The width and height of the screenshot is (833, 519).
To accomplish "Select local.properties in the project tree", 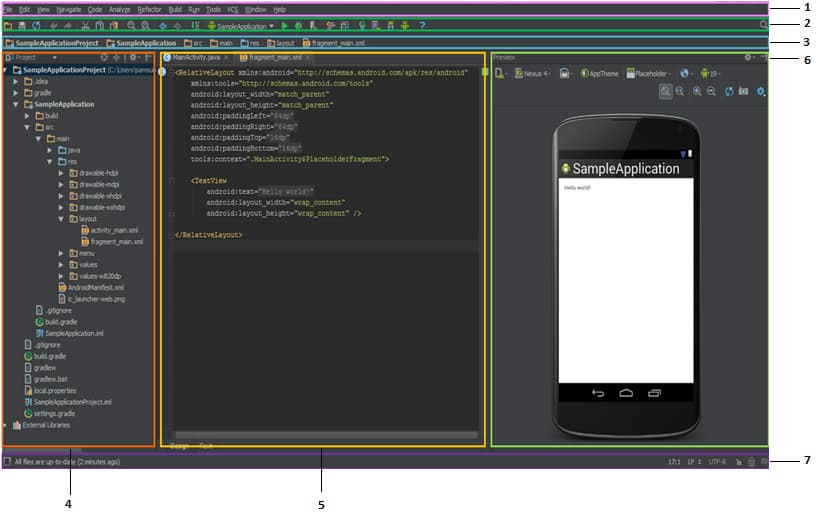I will pyautogui.click(x=50, y=391).
